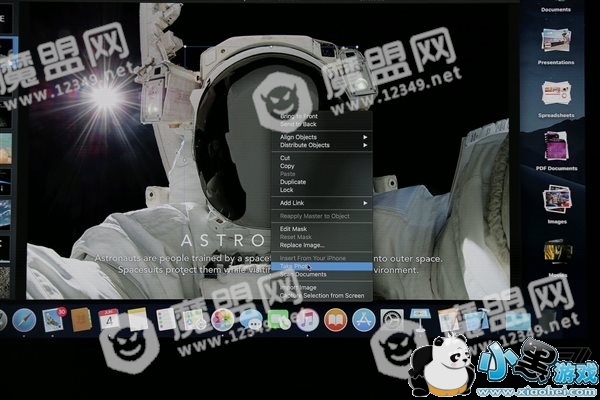The height and width of the screenshot is (400, 600).
Task: Expand the Add Link submenu
Action: pos(322,203)
